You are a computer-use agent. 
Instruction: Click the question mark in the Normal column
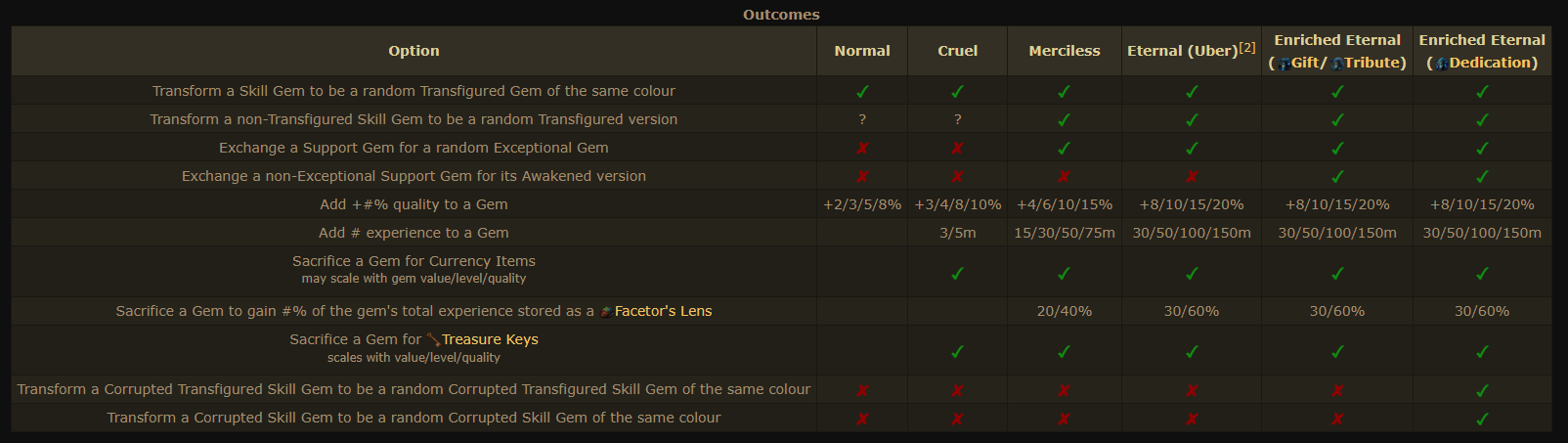pos(862,119)
